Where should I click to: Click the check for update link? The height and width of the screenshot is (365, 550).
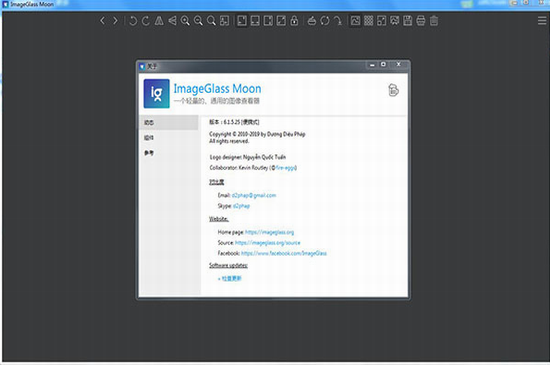tap(230, 278)
